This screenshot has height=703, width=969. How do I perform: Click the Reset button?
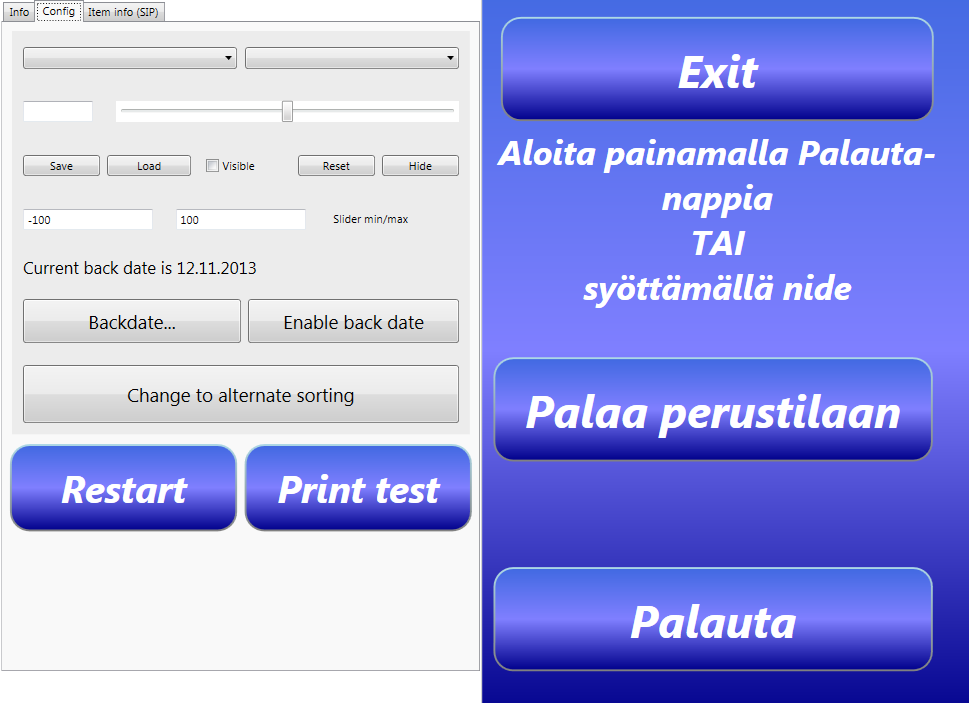(336, 166)
